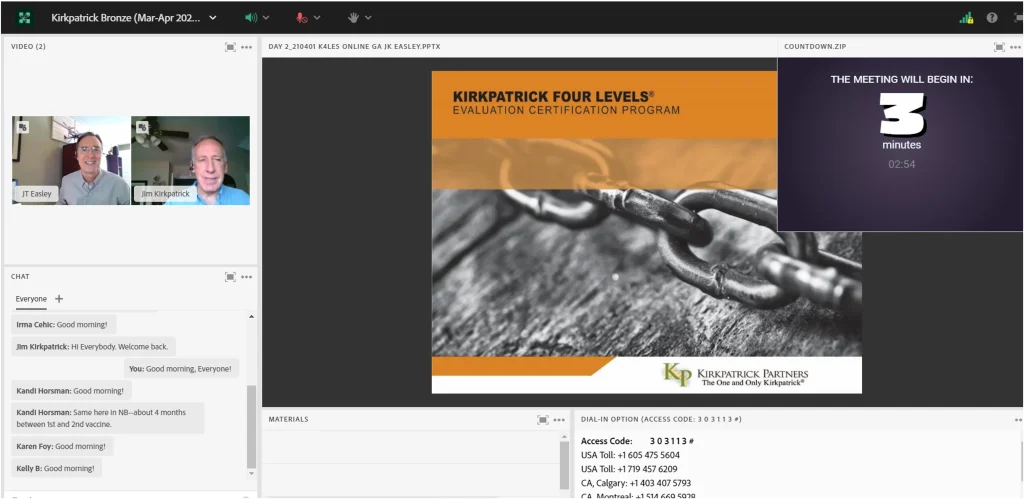Maximize the Materials pod
1024x499 pixels.
click(543, 419)
